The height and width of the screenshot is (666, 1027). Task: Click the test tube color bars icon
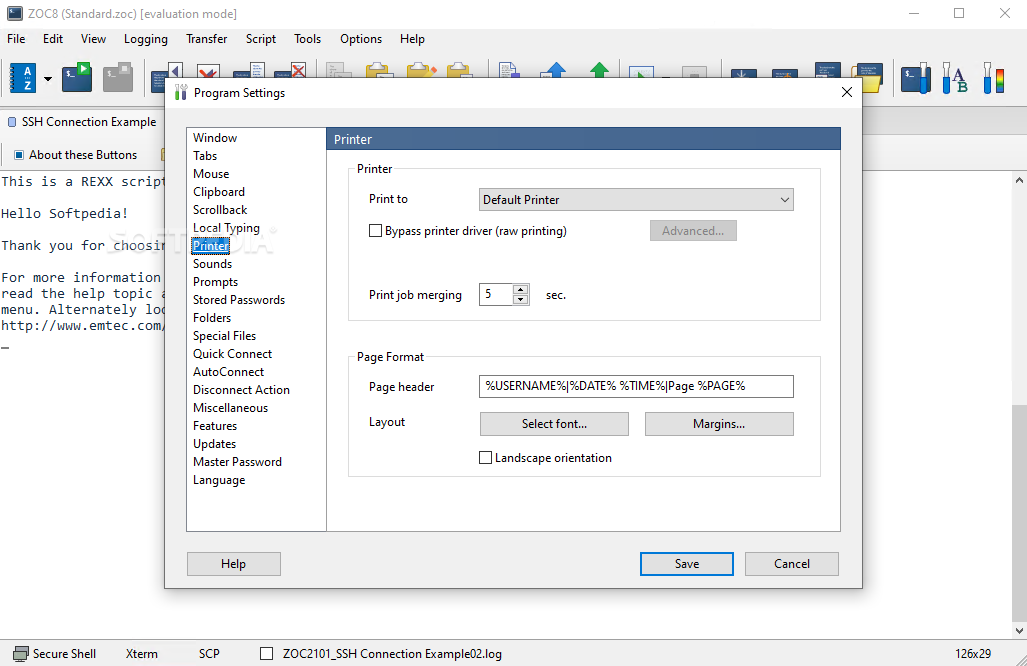tap(994, 79)
